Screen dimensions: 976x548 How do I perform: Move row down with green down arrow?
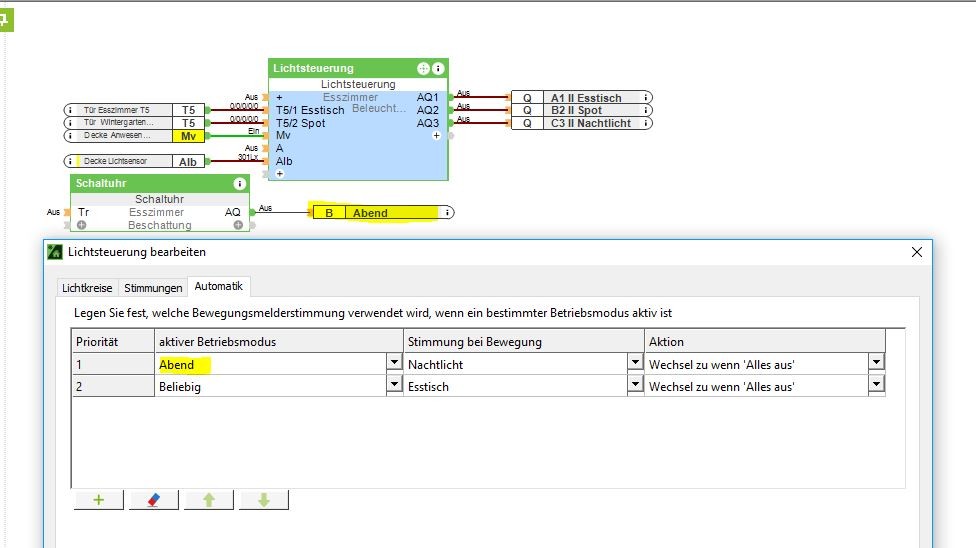[264, 500]
